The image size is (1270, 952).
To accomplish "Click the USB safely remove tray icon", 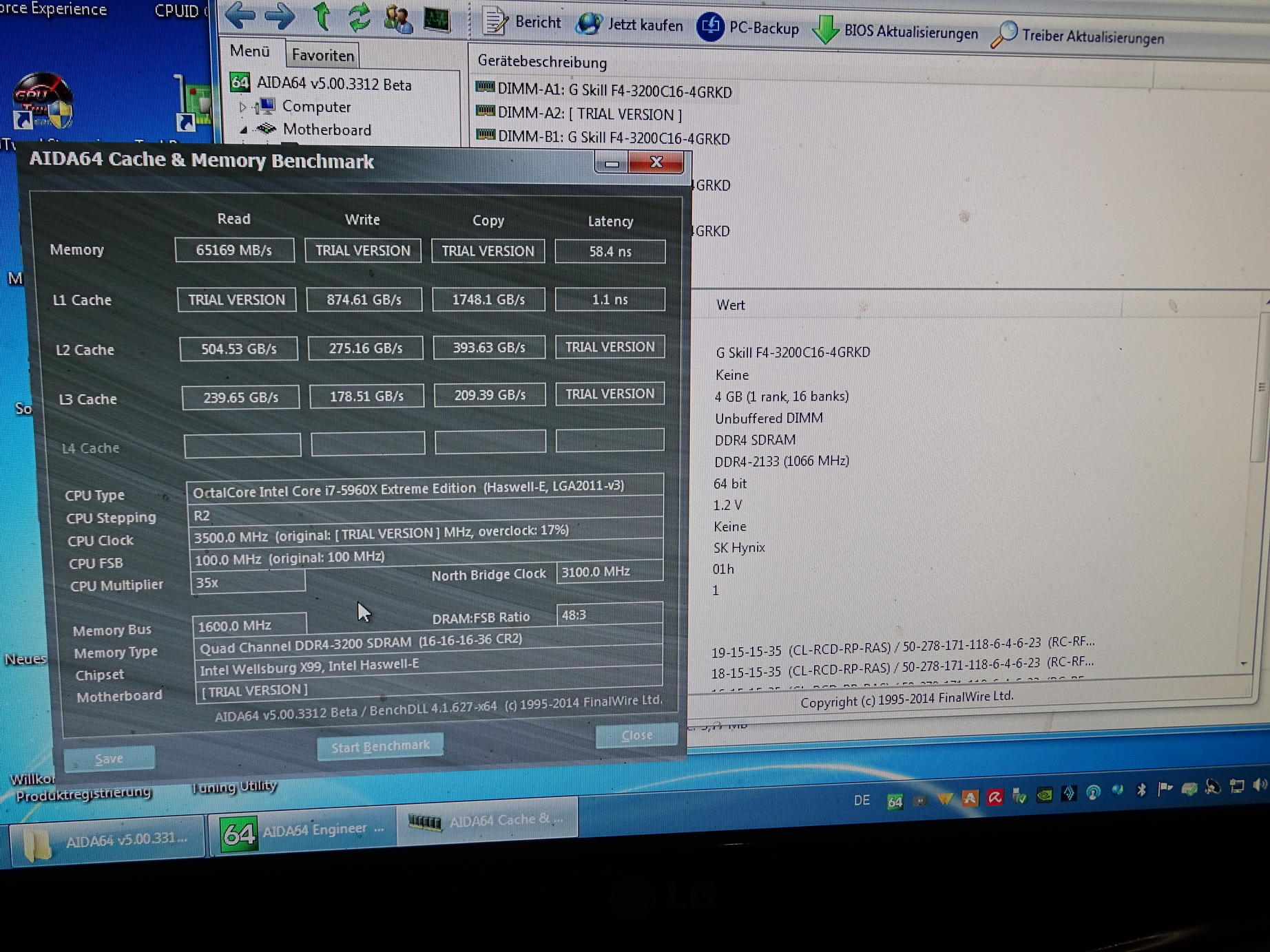I will (x=1019, y=797).
